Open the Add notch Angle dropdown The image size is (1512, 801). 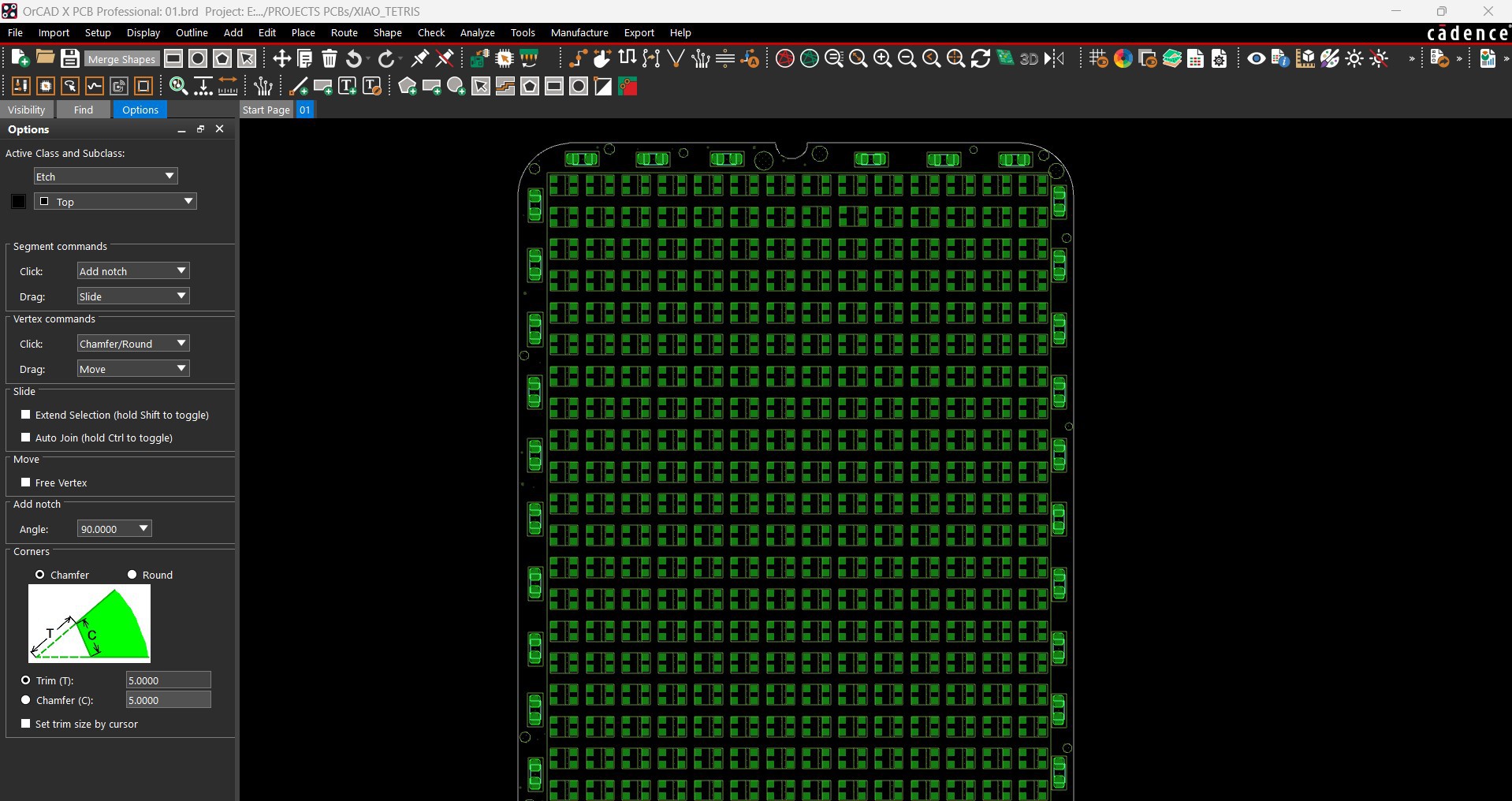114,529
